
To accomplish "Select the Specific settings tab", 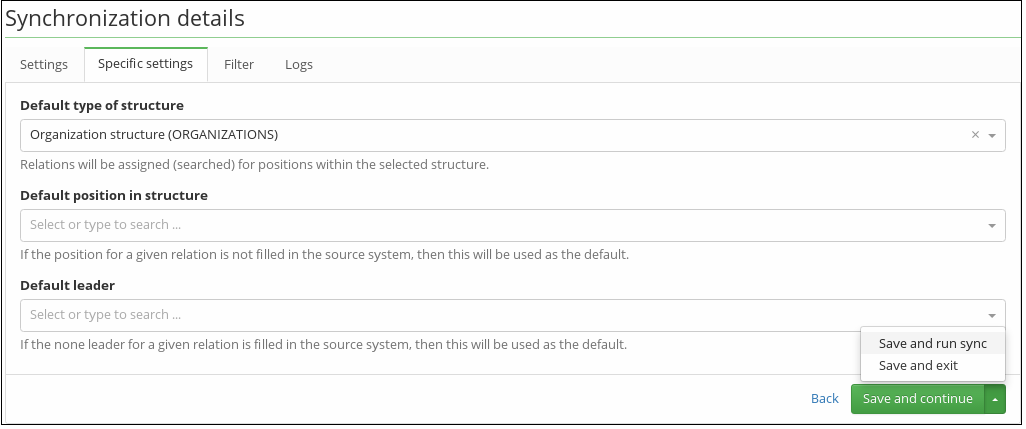I will [145, 64].
